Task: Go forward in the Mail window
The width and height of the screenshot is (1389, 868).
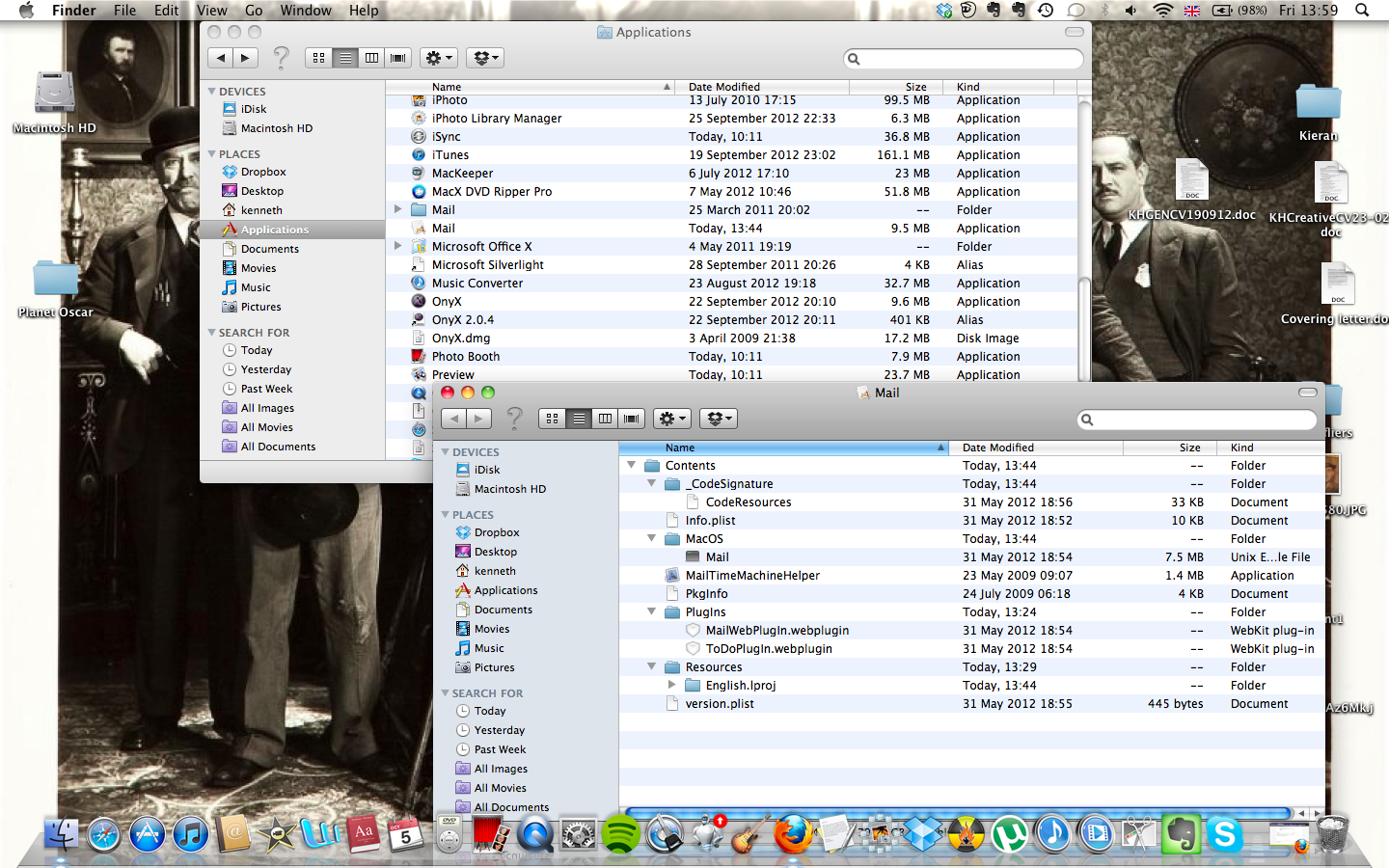Action: click(479, 419)
